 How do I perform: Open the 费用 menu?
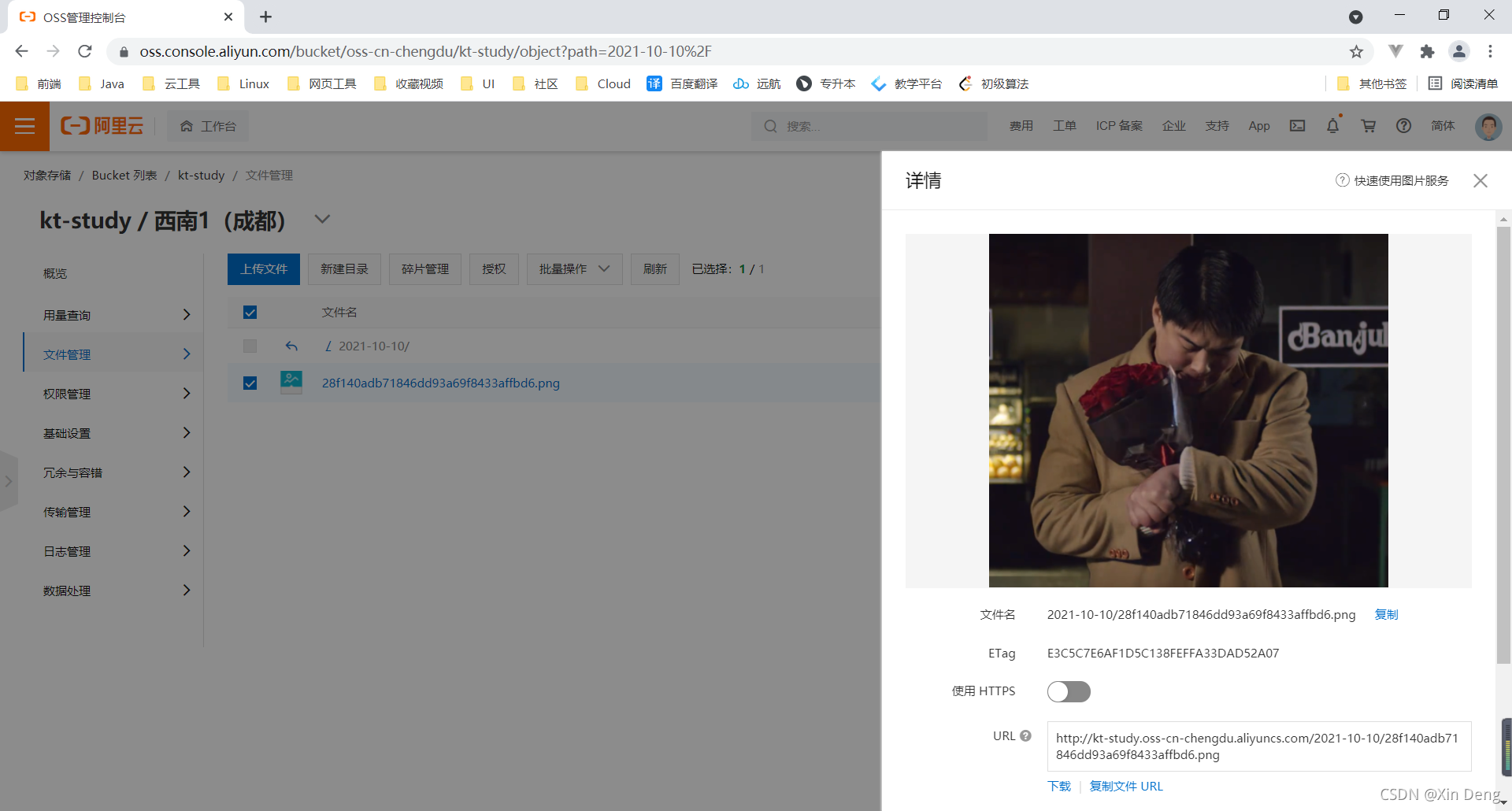click(x=1021, y=126)
